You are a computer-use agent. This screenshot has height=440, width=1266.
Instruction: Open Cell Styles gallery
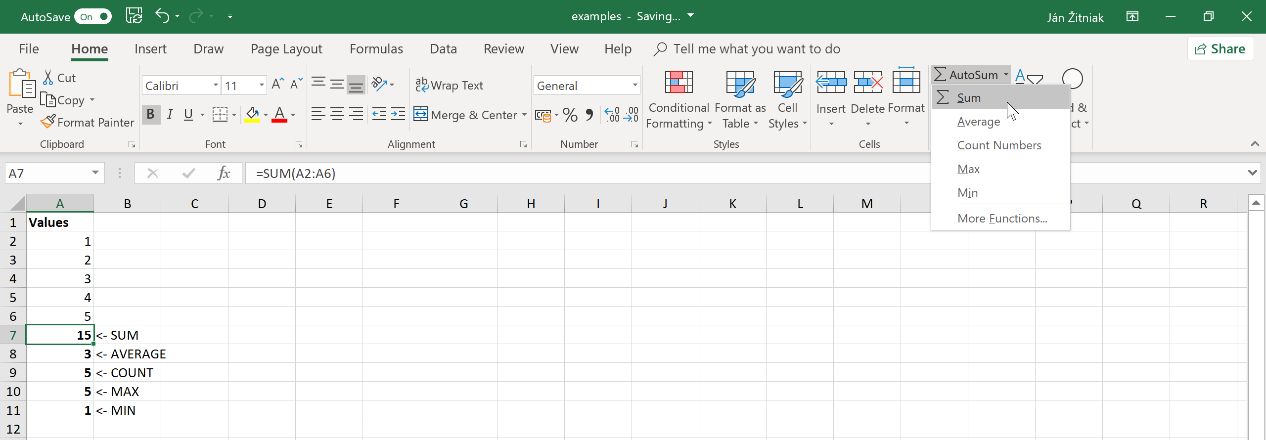pyautogui.click(x=788, y=100)
